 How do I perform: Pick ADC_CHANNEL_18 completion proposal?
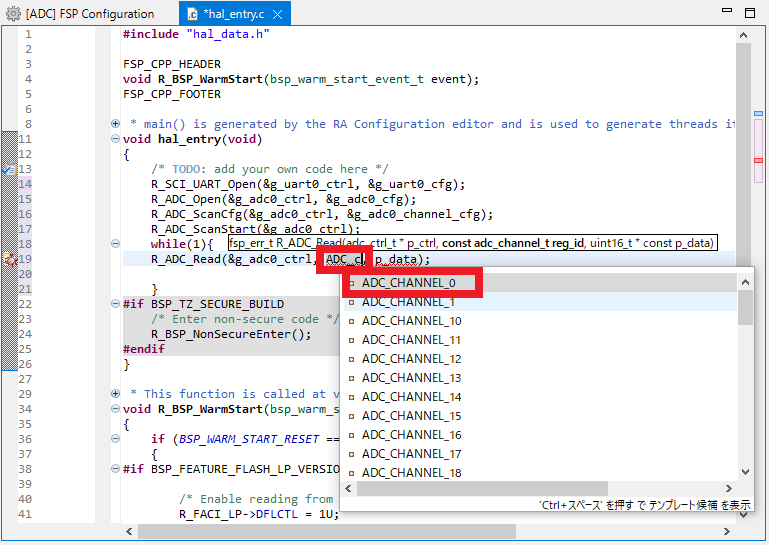(x=539, y=473)
